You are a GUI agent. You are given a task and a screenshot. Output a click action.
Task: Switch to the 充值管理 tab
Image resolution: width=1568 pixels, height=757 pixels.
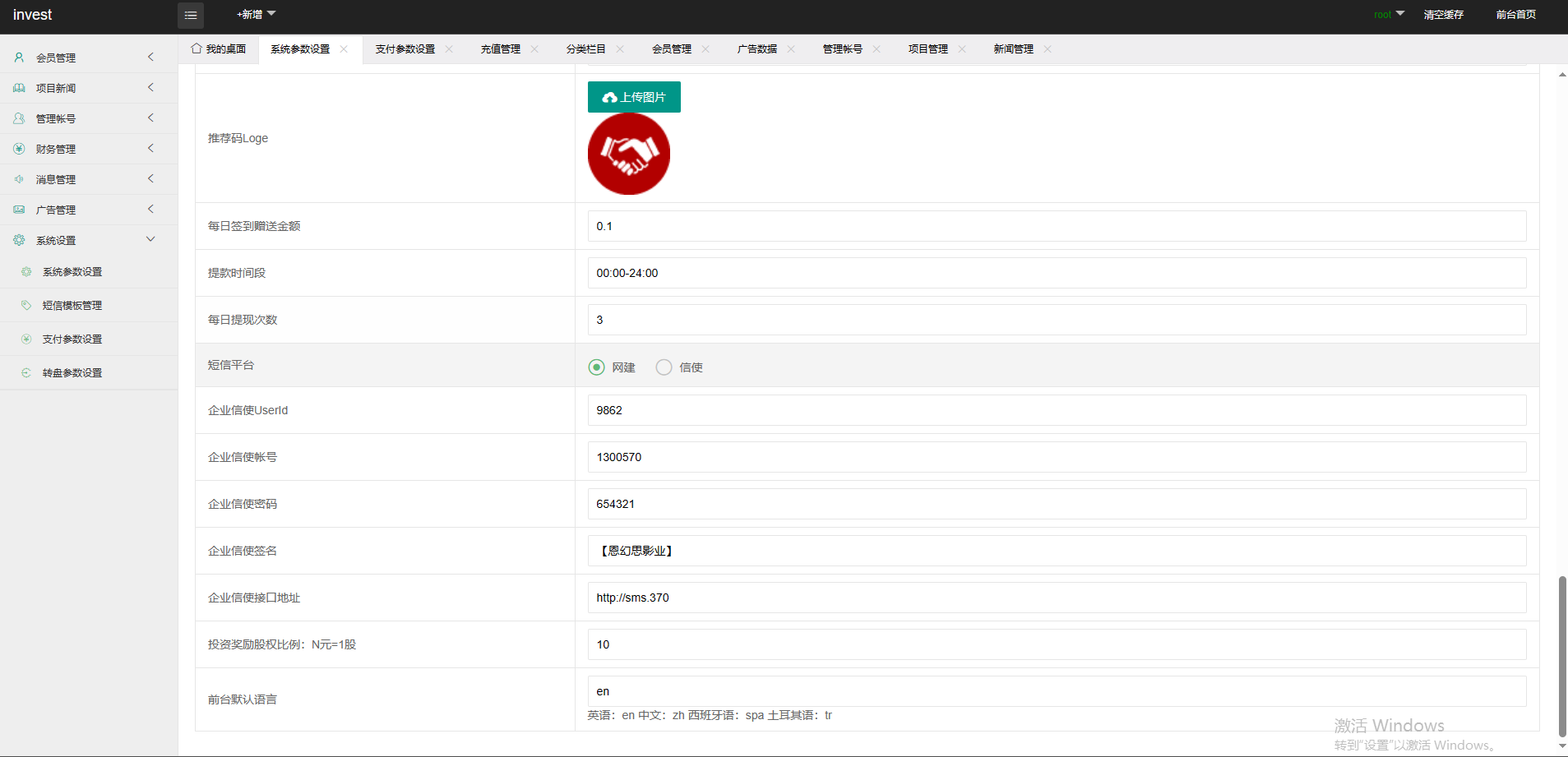point(500,49)
